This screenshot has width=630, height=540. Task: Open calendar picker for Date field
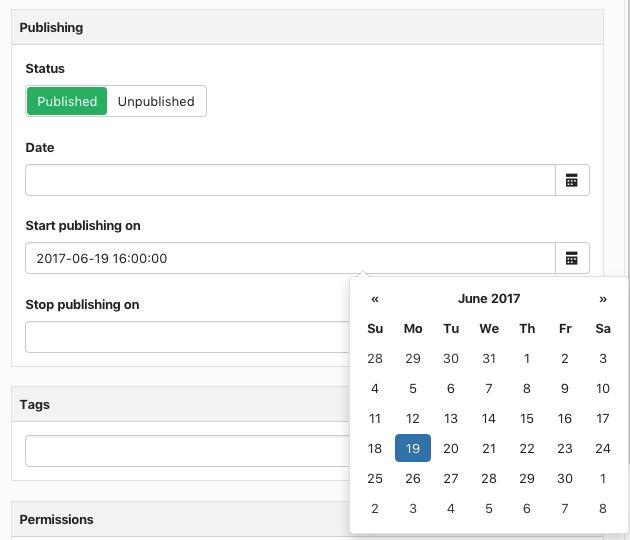572,180
